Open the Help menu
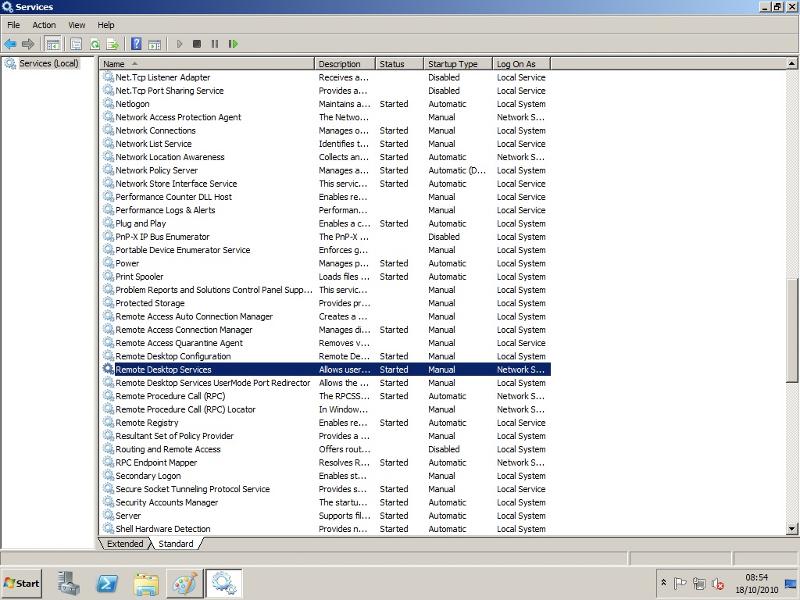The image size is (800, 600). pyautogui.click(x=106, y=25)
